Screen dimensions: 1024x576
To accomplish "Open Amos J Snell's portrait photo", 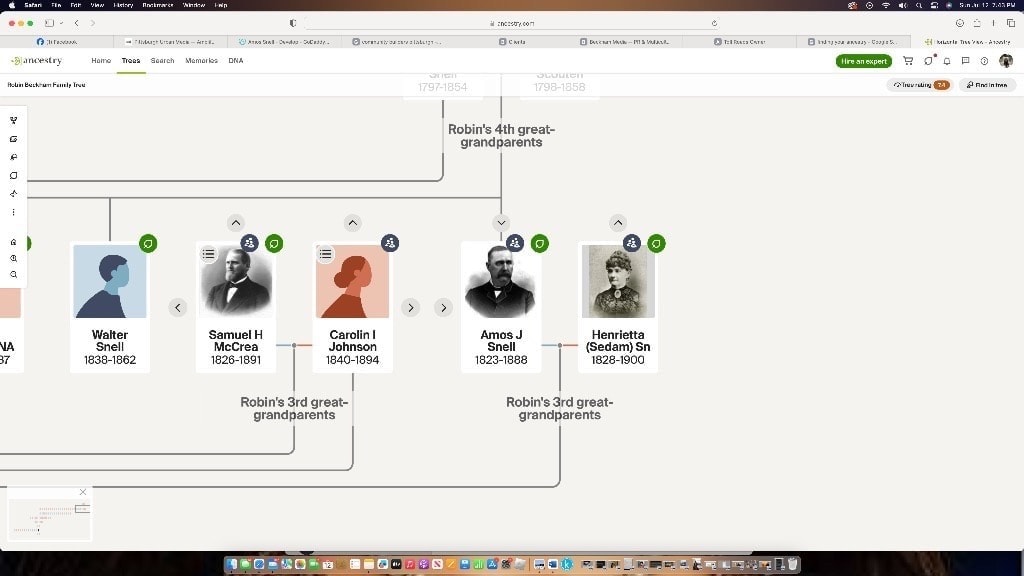I will [x=501, y=281].
